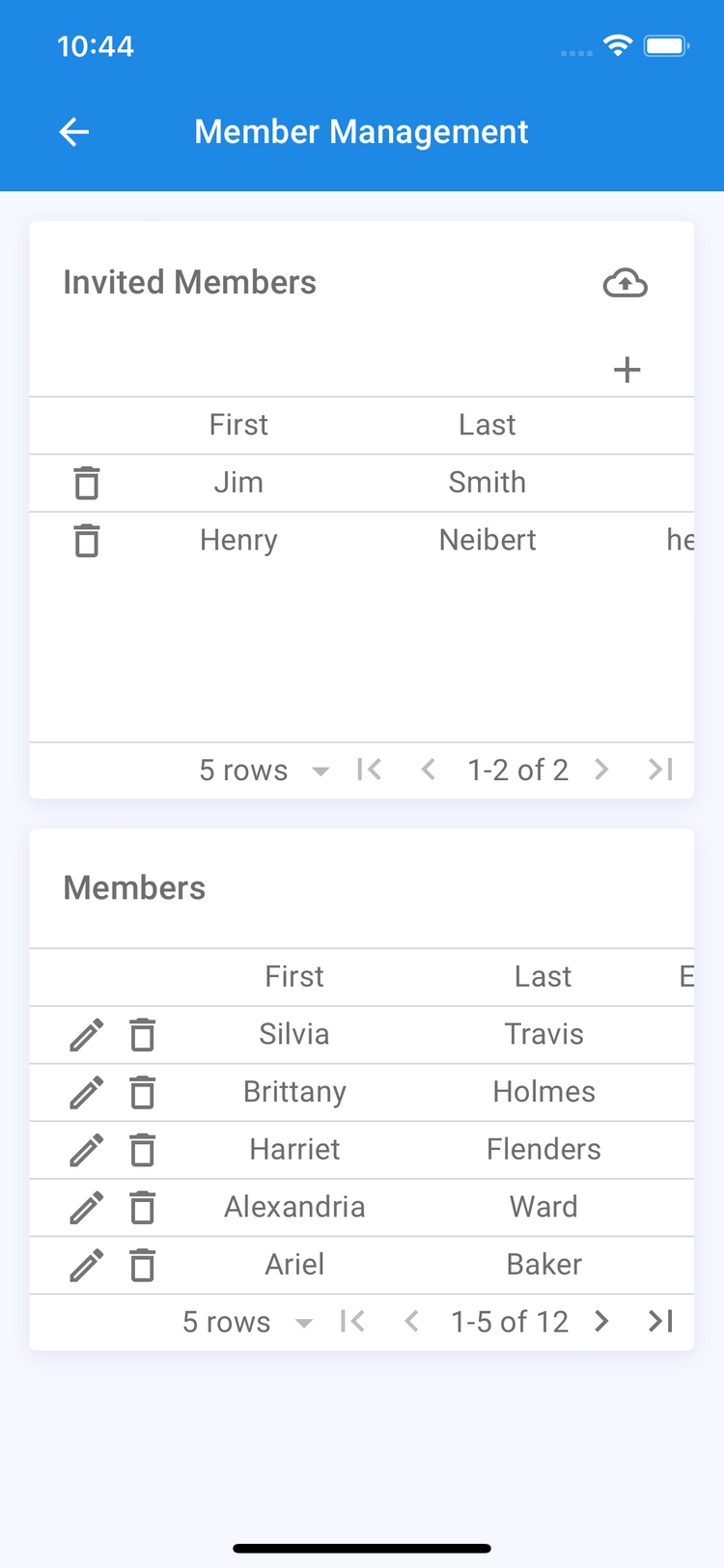724x1568 pixels.
Task: Jump to last page of Members
Action: pos(661,1322)
